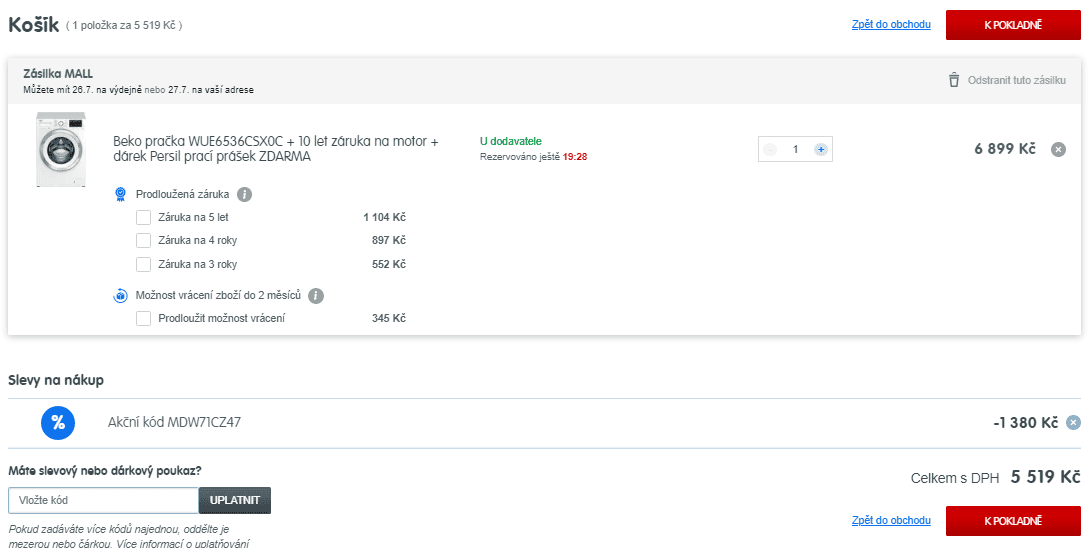This screenshot has width=1090, height=548.
Task: Open info icon next to Možnost vrácení zboží
Action: (x=316, y=296)
